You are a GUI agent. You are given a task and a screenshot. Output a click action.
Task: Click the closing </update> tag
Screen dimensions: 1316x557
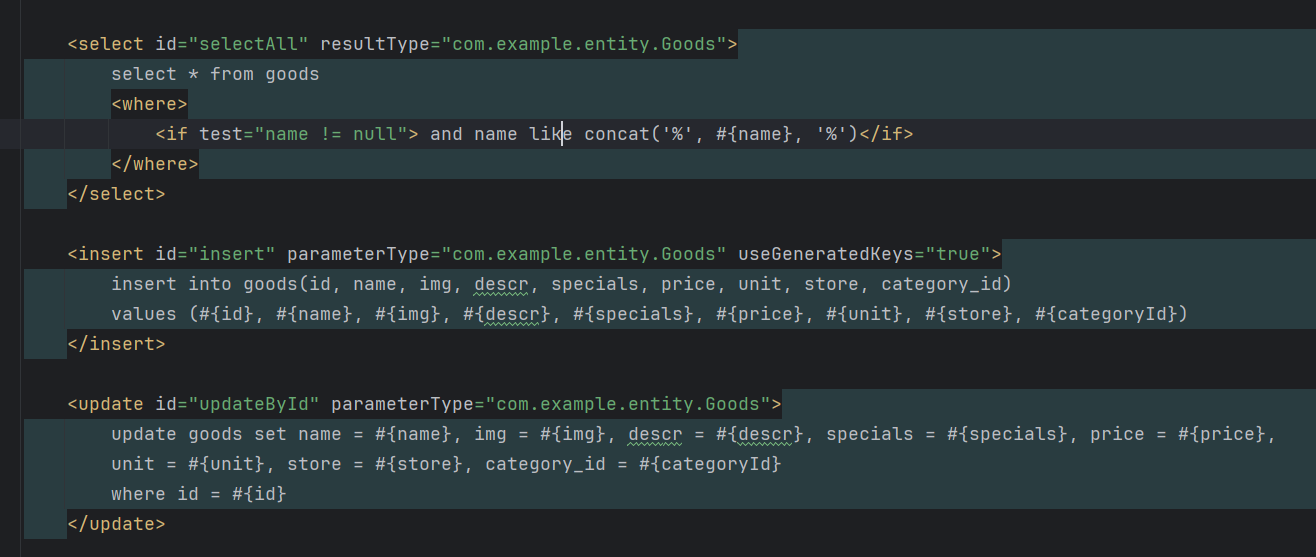(116, 524)
